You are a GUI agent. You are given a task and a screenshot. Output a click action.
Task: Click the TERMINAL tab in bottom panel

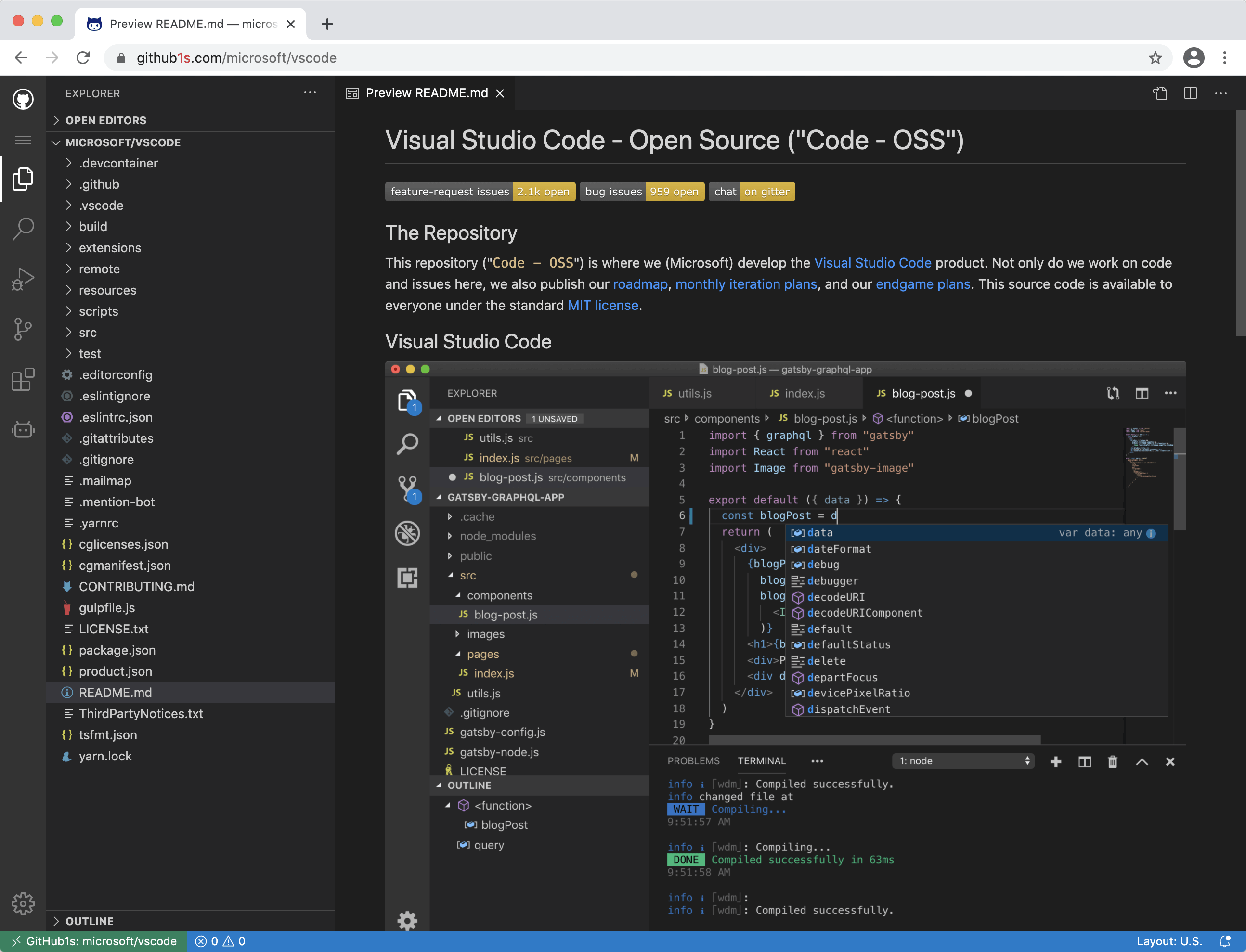pos(763,760)
